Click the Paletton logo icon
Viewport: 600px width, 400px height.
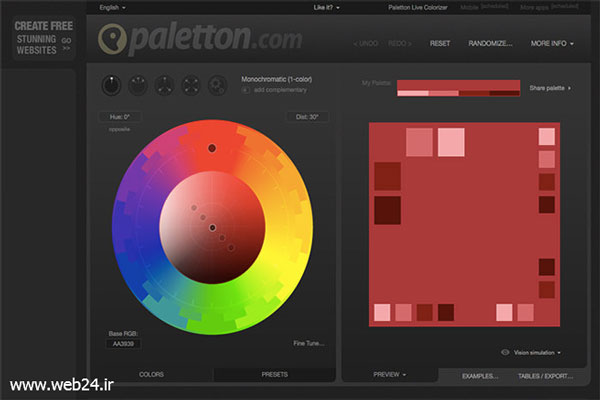coord(112,38)
